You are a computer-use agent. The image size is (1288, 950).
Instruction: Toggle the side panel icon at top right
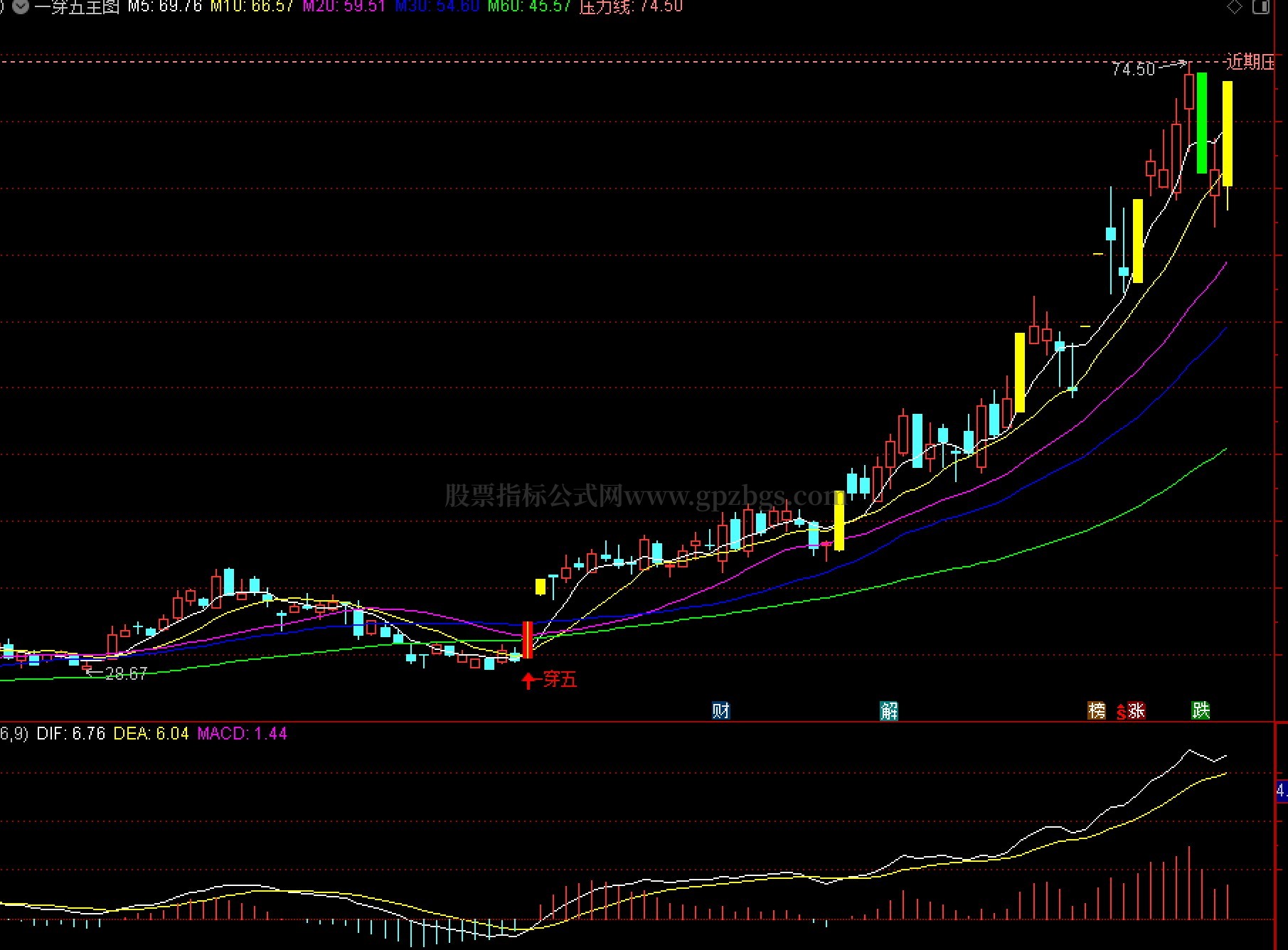click(x=1261, y=7)
